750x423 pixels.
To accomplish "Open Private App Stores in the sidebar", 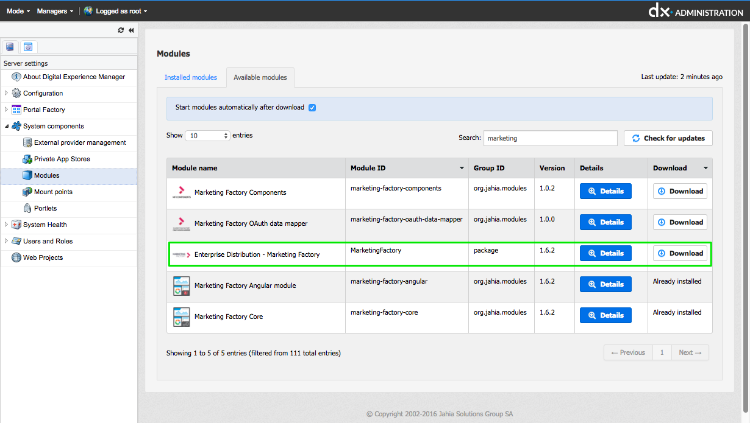I will coord(62,159).
